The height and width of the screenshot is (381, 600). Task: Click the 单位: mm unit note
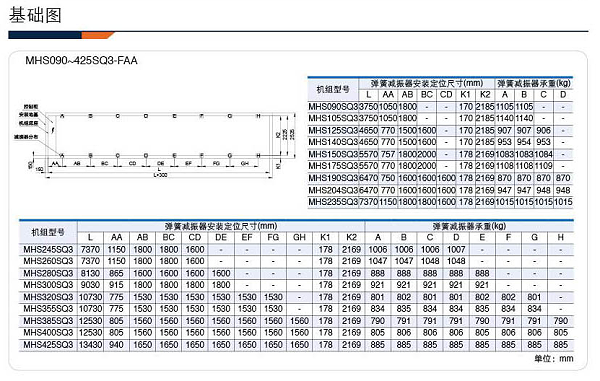click(x=554, y=359)
